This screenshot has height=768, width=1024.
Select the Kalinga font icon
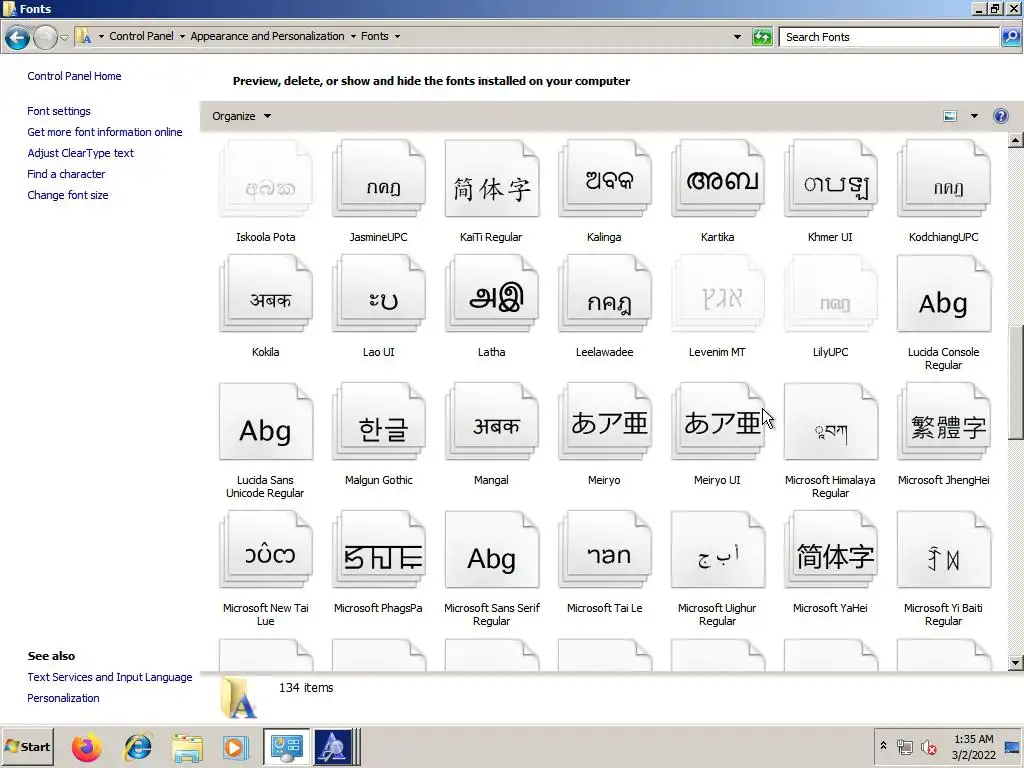coord(605,178)
